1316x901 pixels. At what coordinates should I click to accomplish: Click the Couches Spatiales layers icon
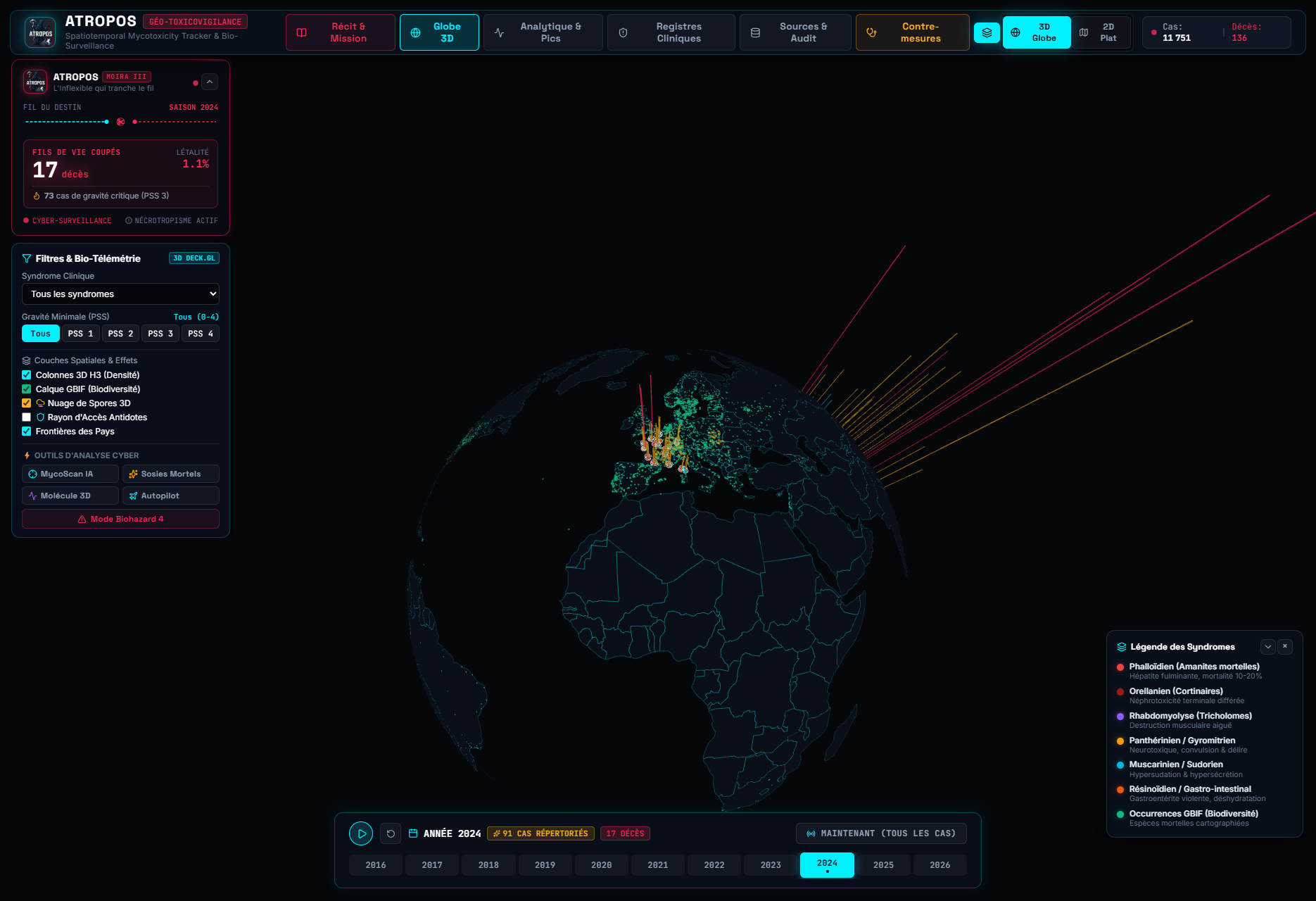click(26, 360)
